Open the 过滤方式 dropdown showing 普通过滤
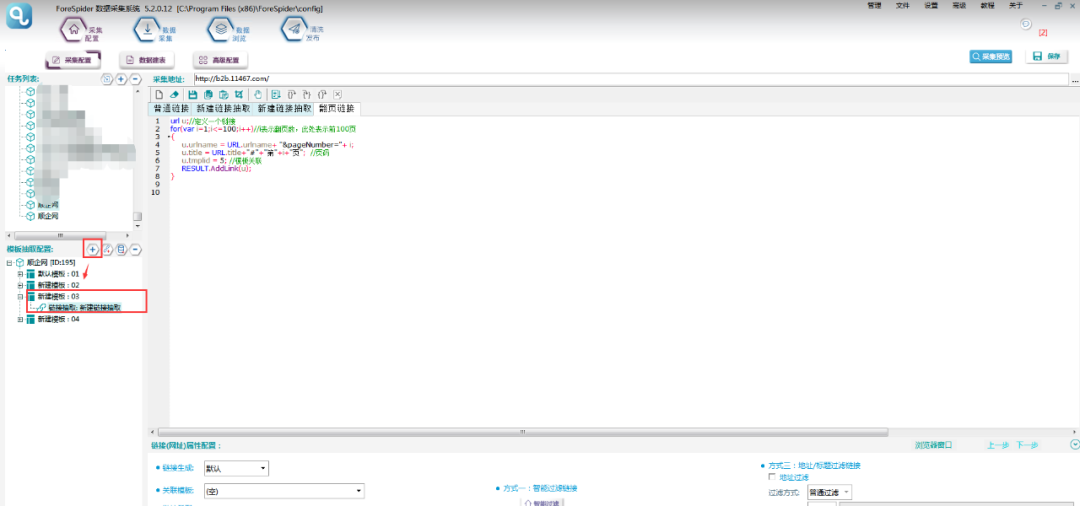Viewport: 1080px width, 506px height. click(829, 492)
